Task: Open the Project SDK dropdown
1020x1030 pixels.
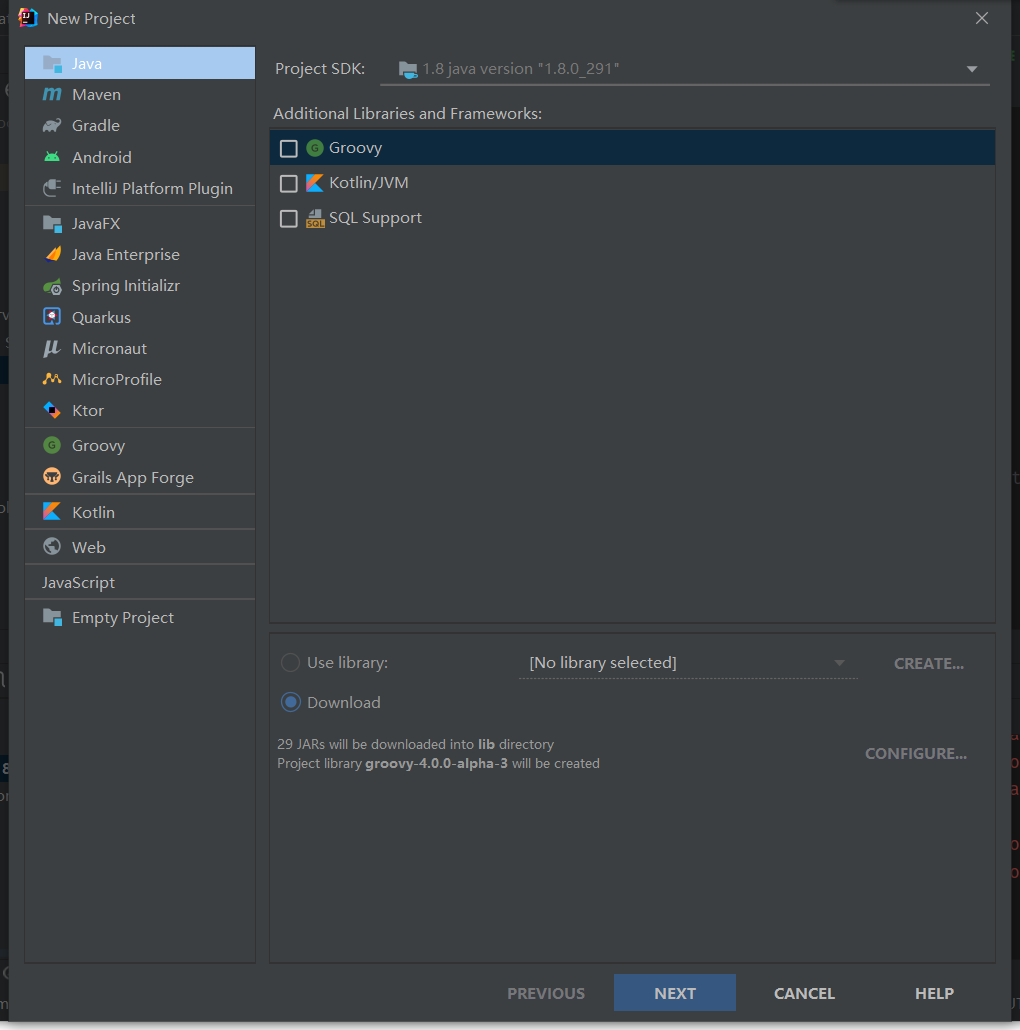Action: click(x=685, y=69)
